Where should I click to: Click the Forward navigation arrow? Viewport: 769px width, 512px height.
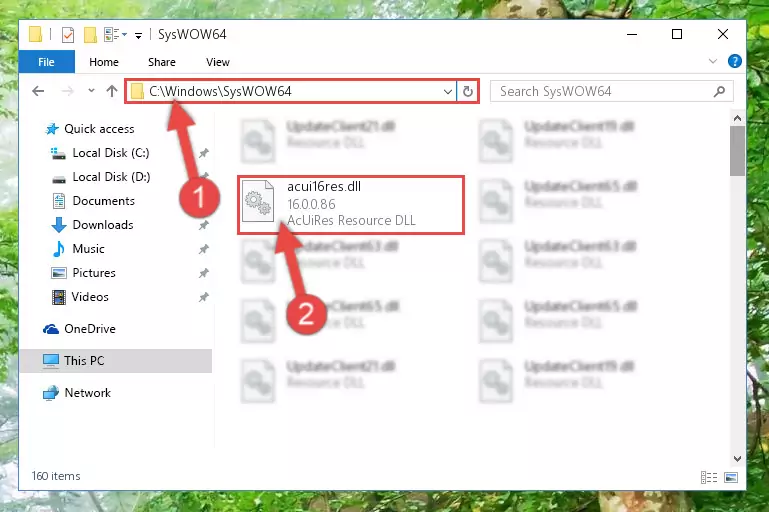point(68,91)
